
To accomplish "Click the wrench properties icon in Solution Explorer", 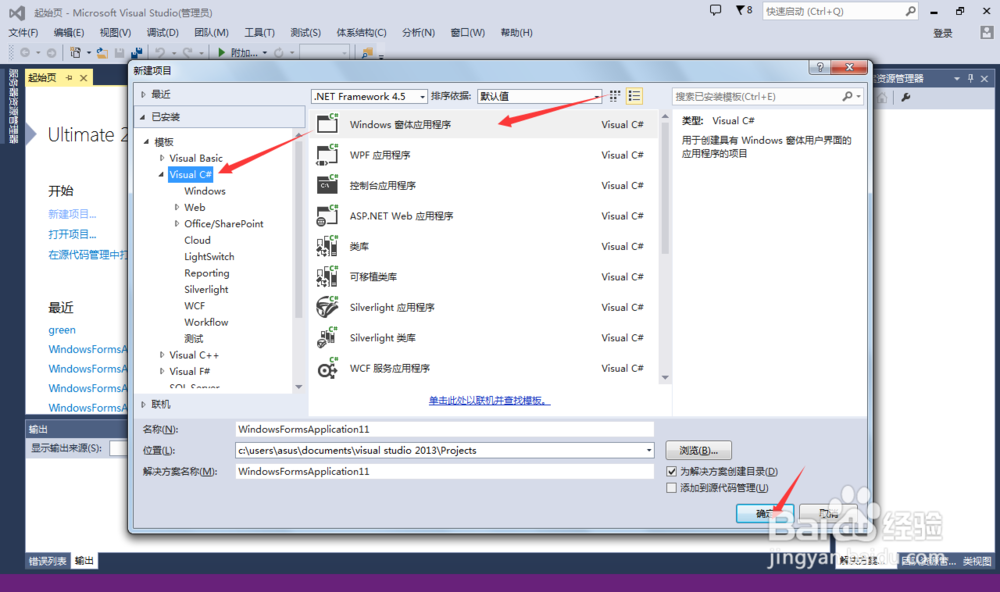I will [x=906, y=98].
